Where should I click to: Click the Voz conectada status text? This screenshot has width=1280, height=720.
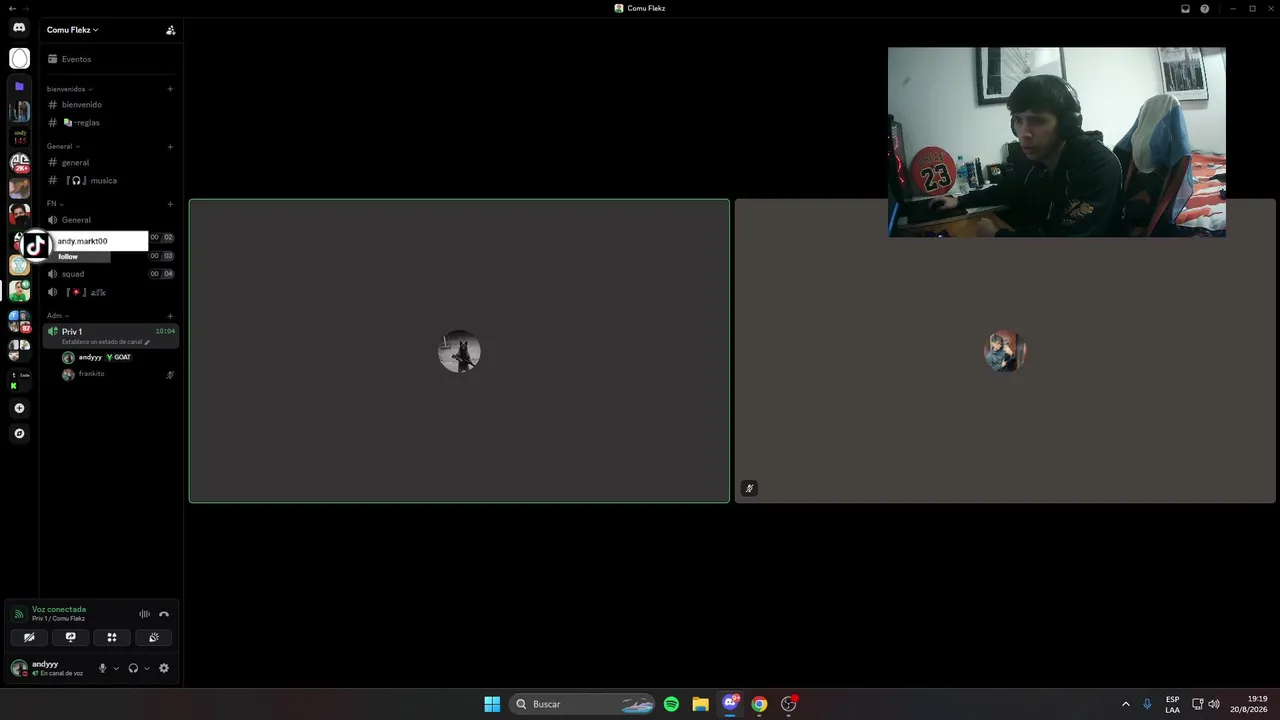click(x=59, y=609)
